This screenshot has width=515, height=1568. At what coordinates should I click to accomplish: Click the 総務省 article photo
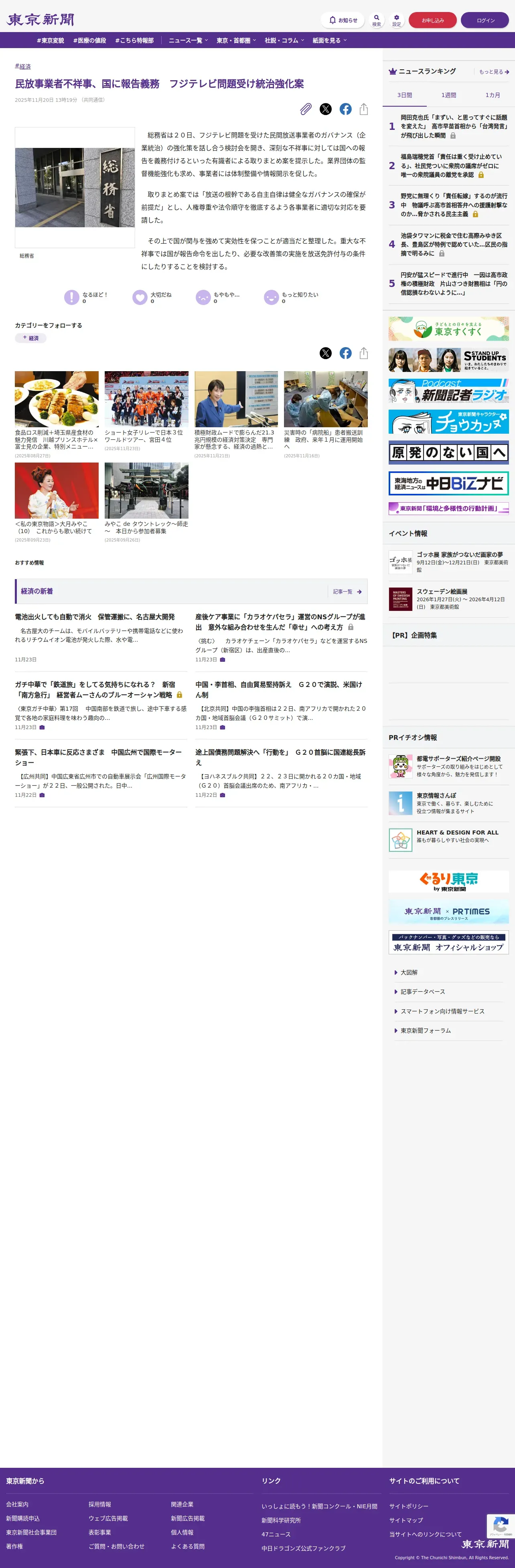(x=75, y=188)
